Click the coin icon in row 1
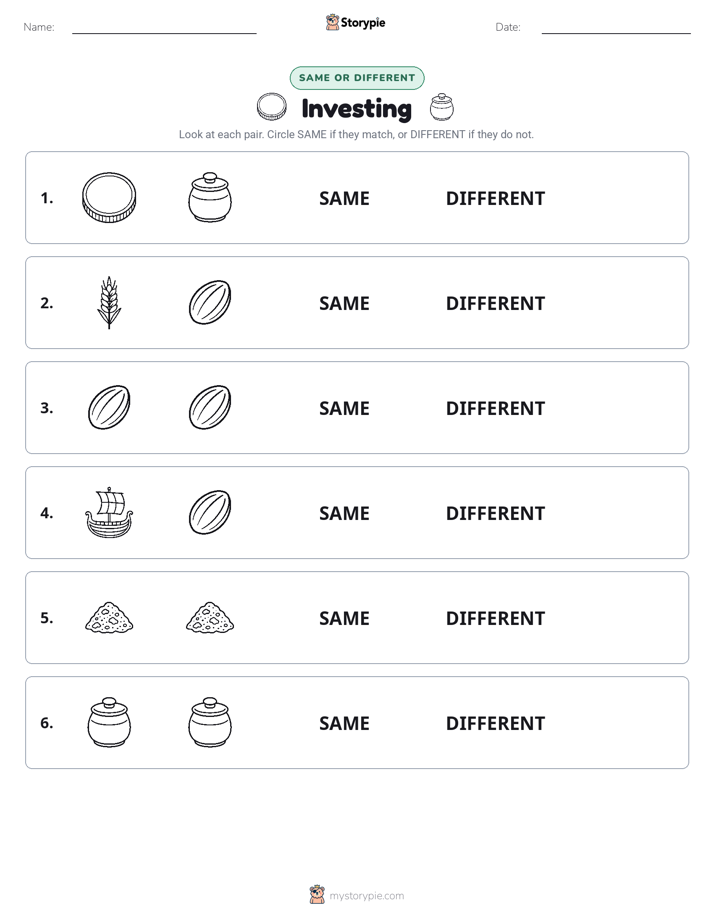The image size is (714, 924). pyautogui.click(x=109, y=197)
